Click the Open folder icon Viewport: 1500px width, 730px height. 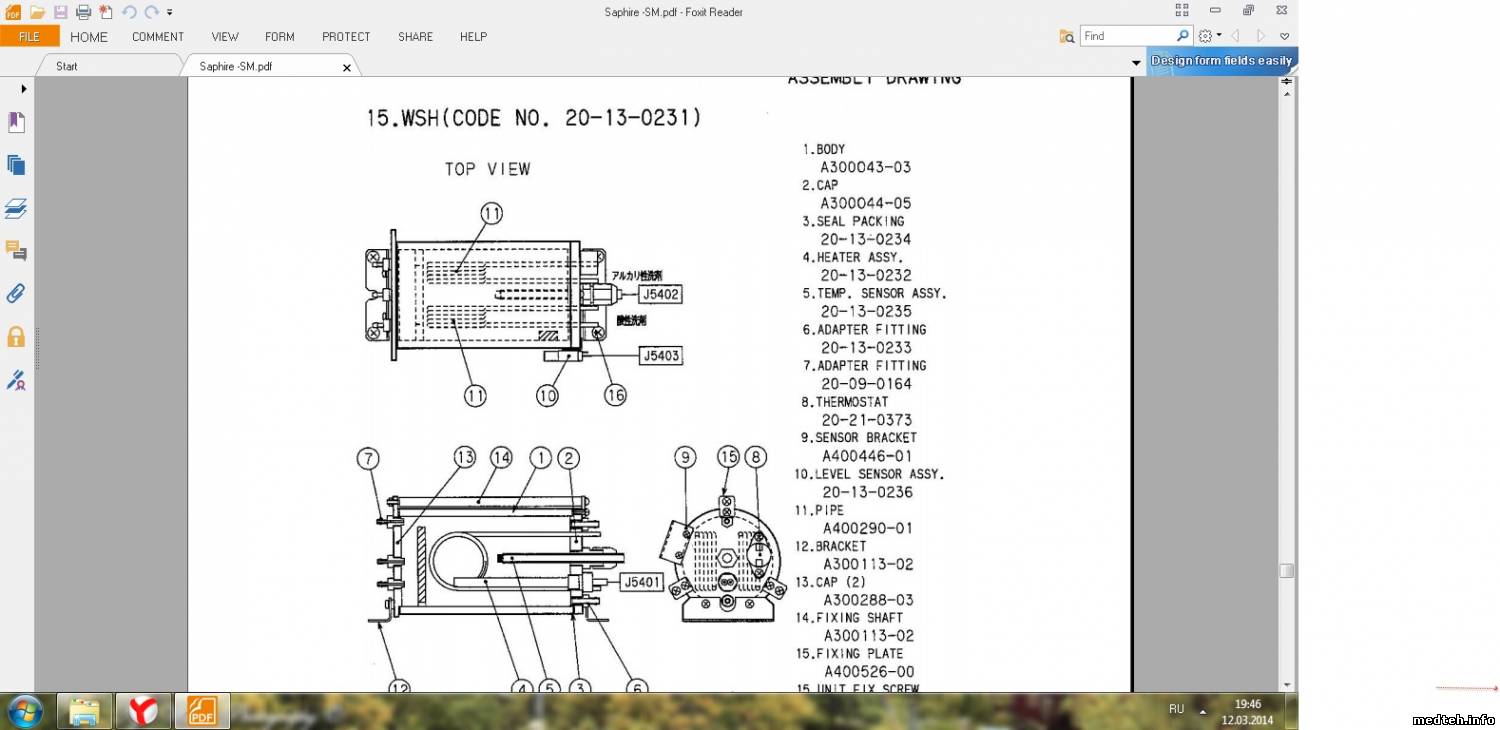point(37,12)
